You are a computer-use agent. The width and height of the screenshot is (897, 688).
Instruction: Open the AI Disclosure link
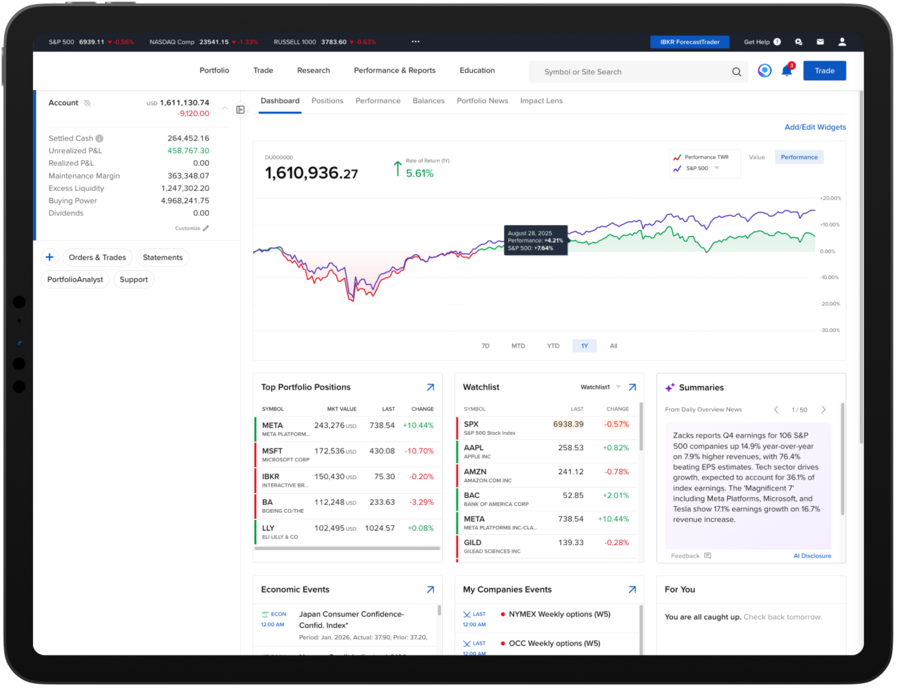click(812, 556)
